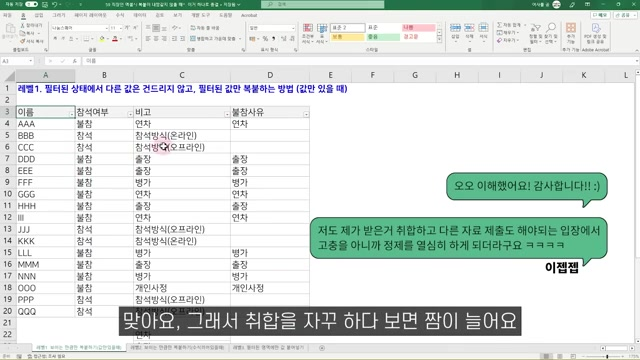Toggle Bold formatting
This screenshot has width=640, height=360.
coord(55,38)
